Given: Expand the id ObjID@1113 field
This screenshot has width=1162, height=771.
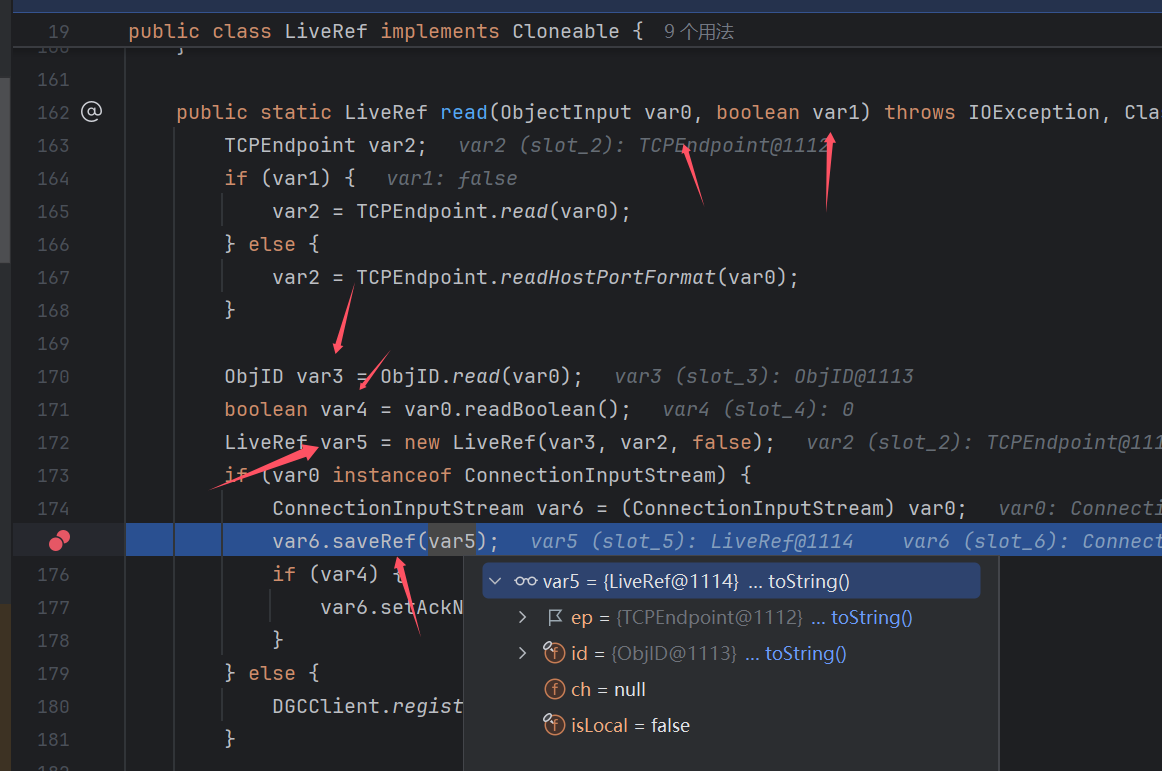Looking at the screenshot, I should pyautogui.click(x=522, y=653).
